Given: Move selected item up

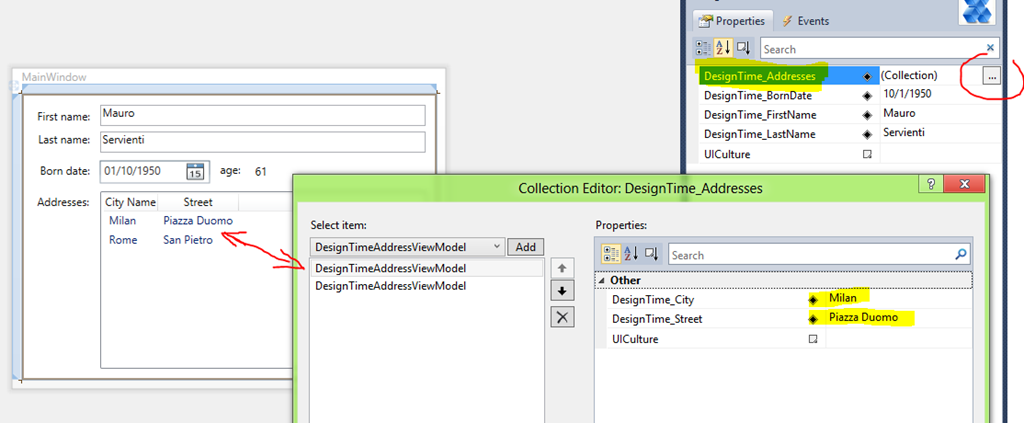Looking at the screenshot, I should [x=563, y=268].
